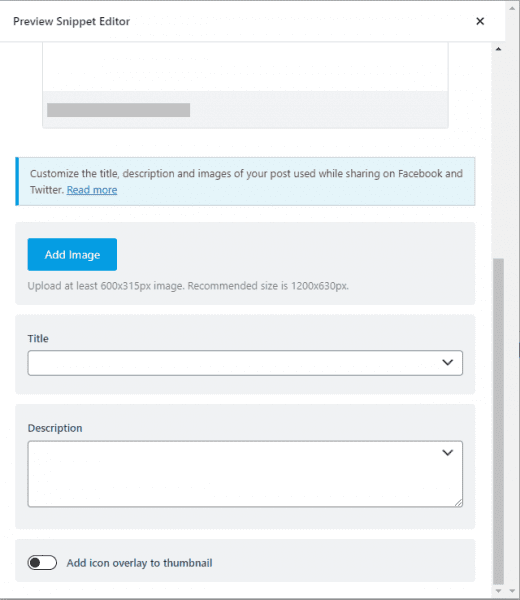Image resolution: width=520 pixels, height=600 pixels.
Task: Close the Preview Snippet Editor dialog
Action: coord(480,21)
